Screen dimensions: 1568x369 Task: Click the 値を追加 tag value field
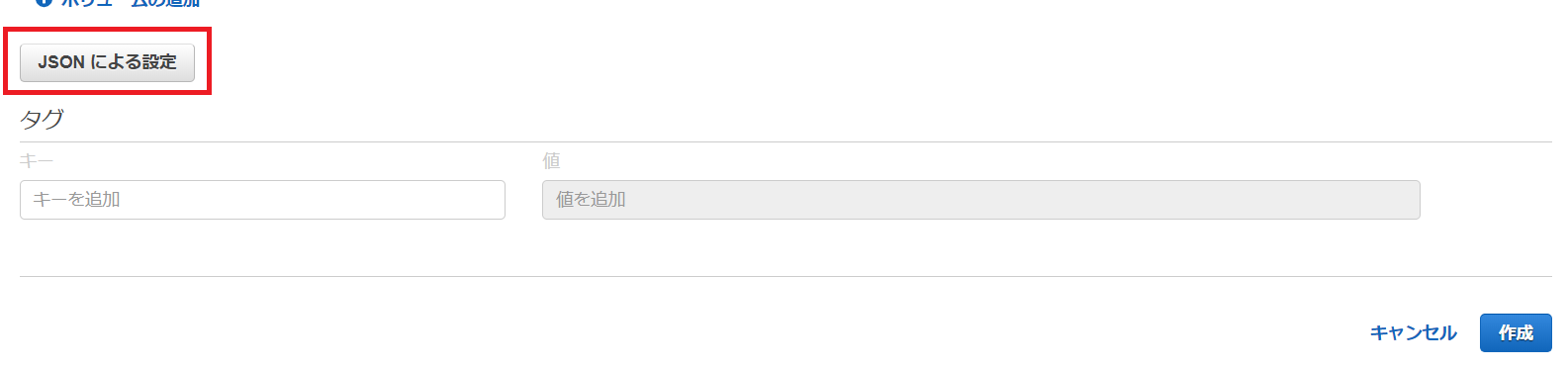[980, 200]
